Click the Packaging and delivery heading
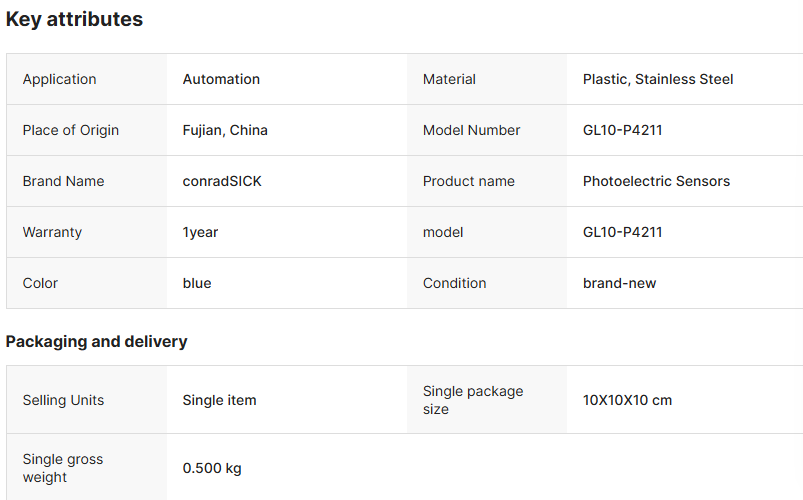Screen dimensions: 803x500 click(x=96, y=341)
